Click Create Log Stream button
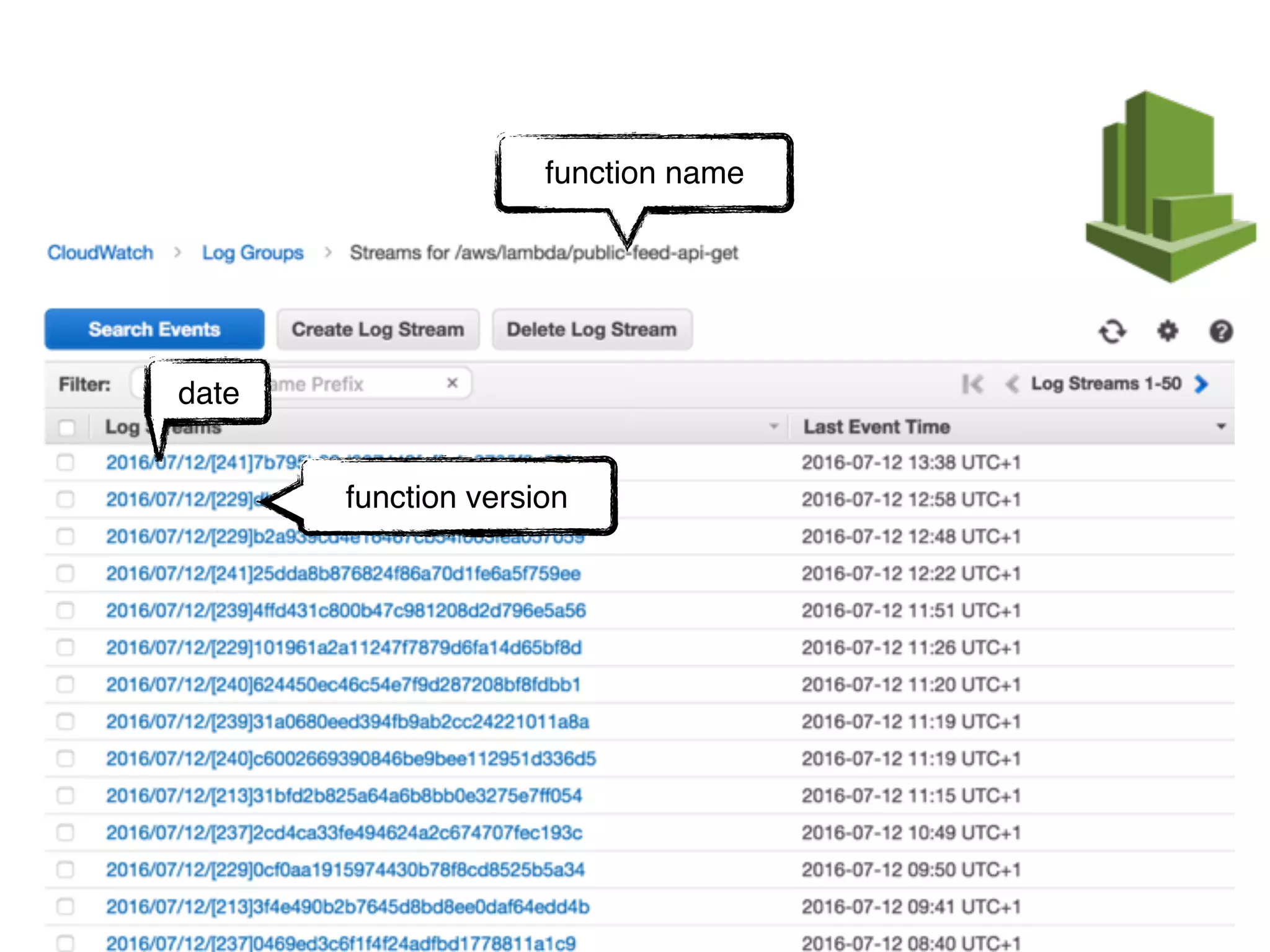The image size is (1270, 952). point(378,329)
